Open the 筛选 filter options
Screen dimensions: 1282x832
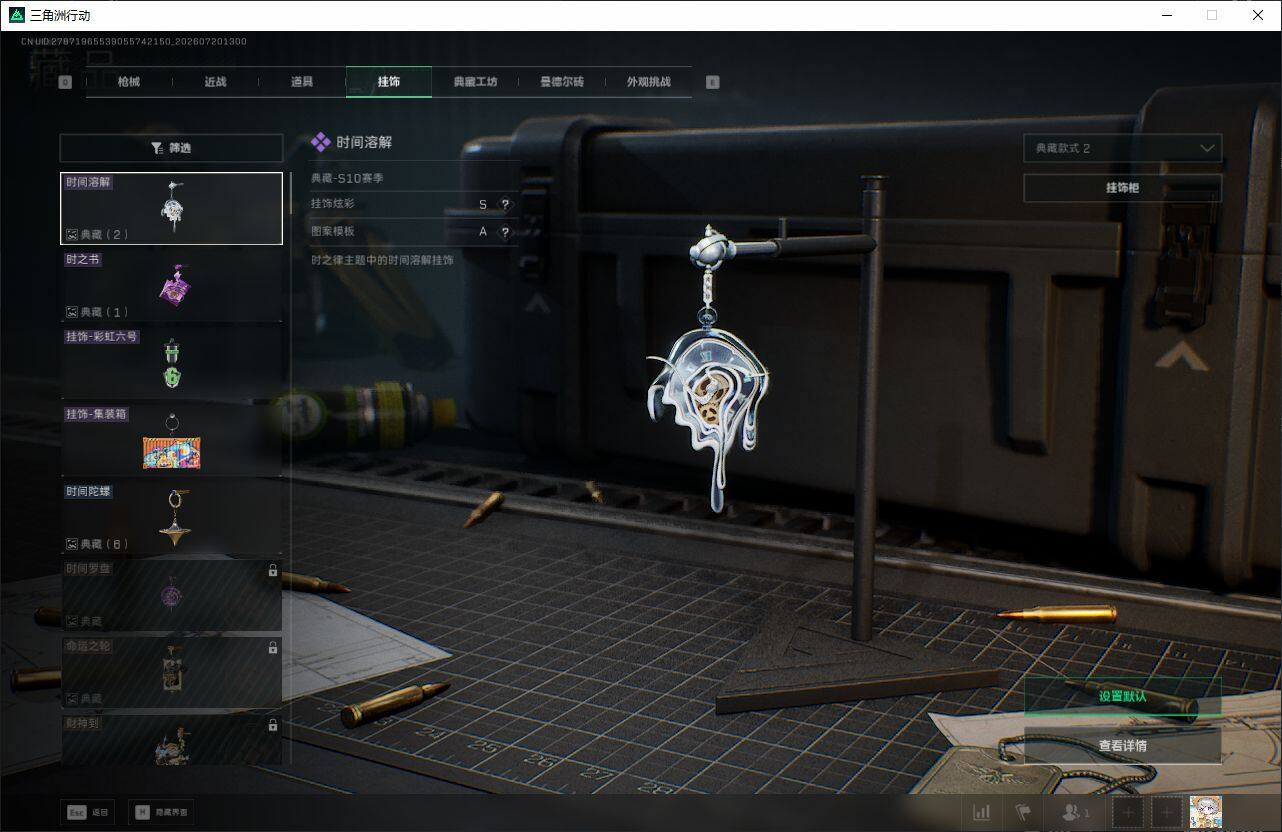171,148
